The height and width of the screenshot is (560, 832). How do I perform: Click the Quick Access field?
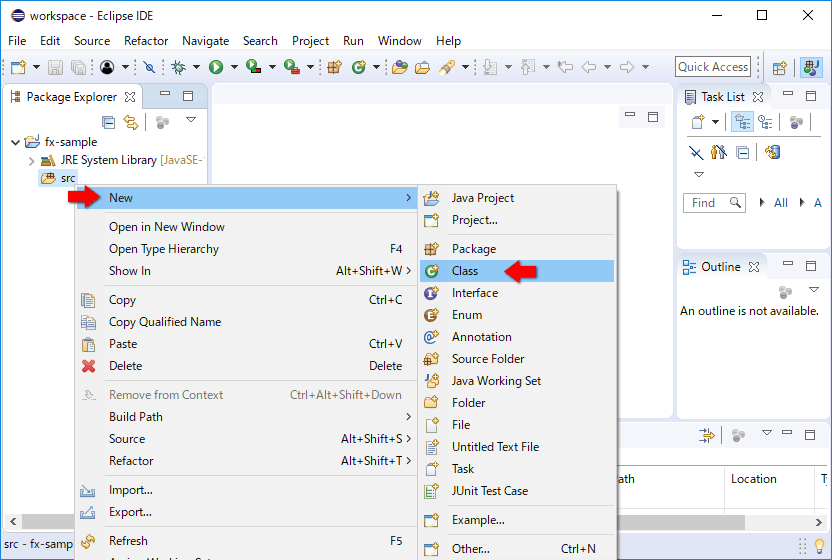[x=713, y=67]
